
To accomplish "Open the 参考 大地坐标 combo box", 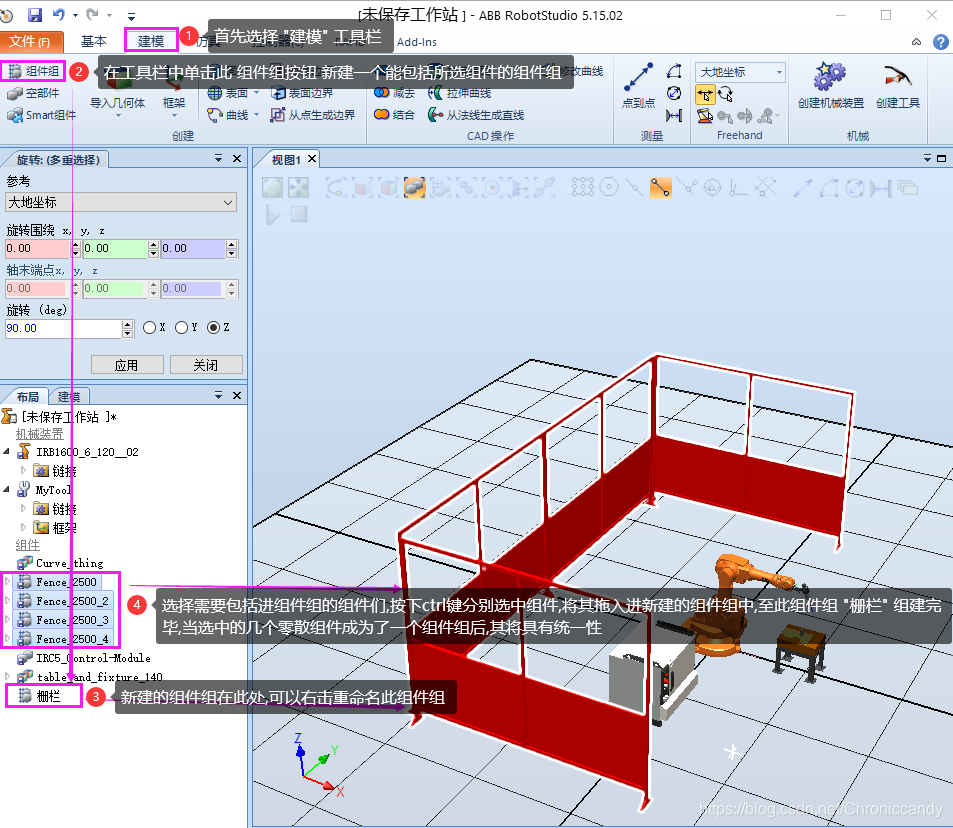I will (120, 202).
